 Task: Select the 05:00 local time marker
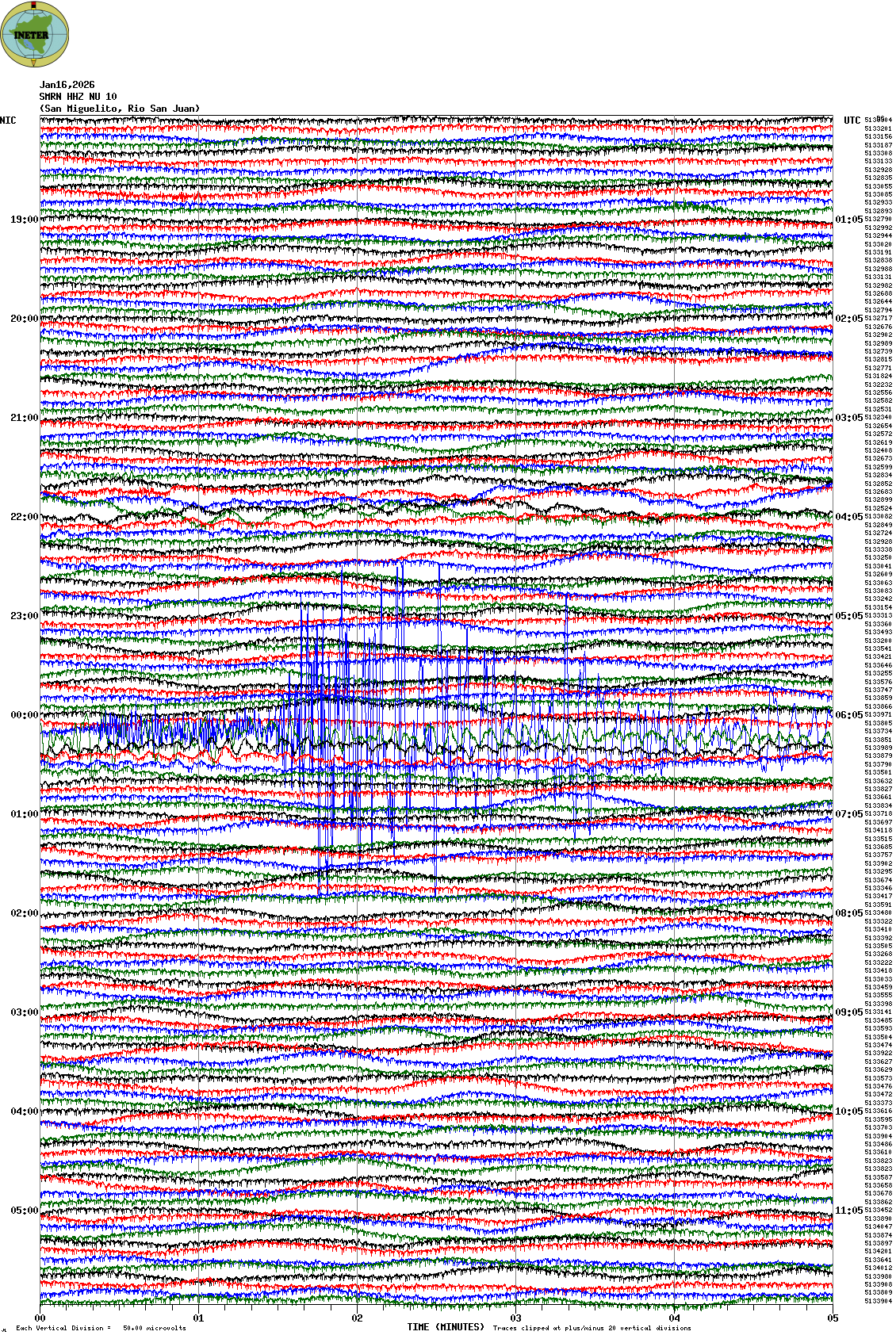click(x=24, y=1211)
